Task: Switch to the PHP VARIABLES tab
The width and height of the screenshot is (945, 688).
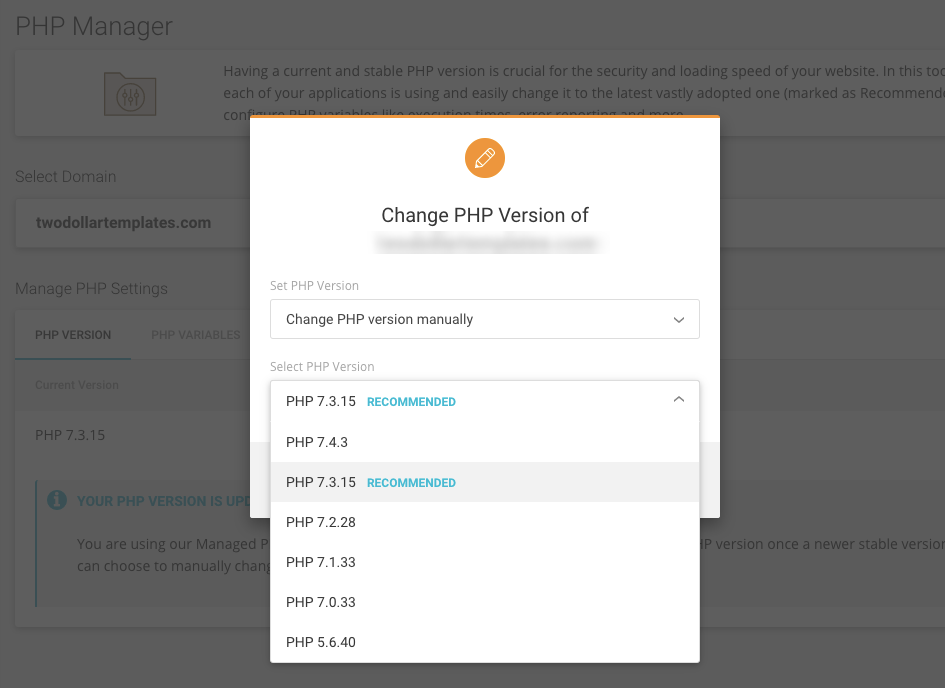Action: [x=195, y=335]
